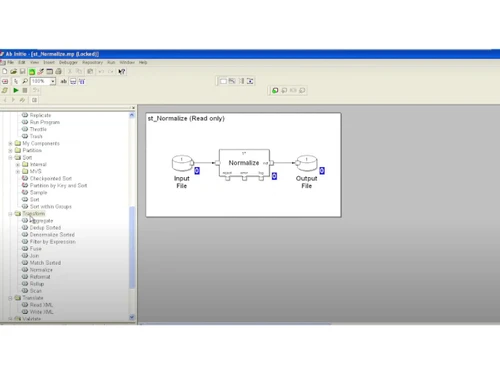Select Trash component in tree
This screenshot has height=375, width=500.
pyautogui.click(x=36, y=136)
